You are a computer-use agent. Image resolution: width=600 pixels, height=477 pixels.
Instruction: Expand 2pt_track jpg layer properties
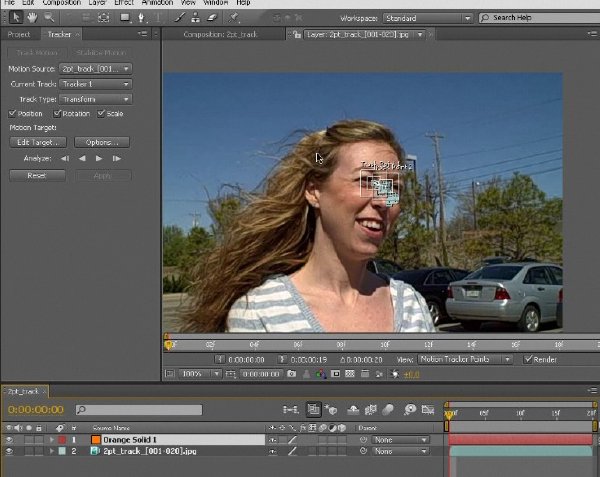[x=51, y=451]
